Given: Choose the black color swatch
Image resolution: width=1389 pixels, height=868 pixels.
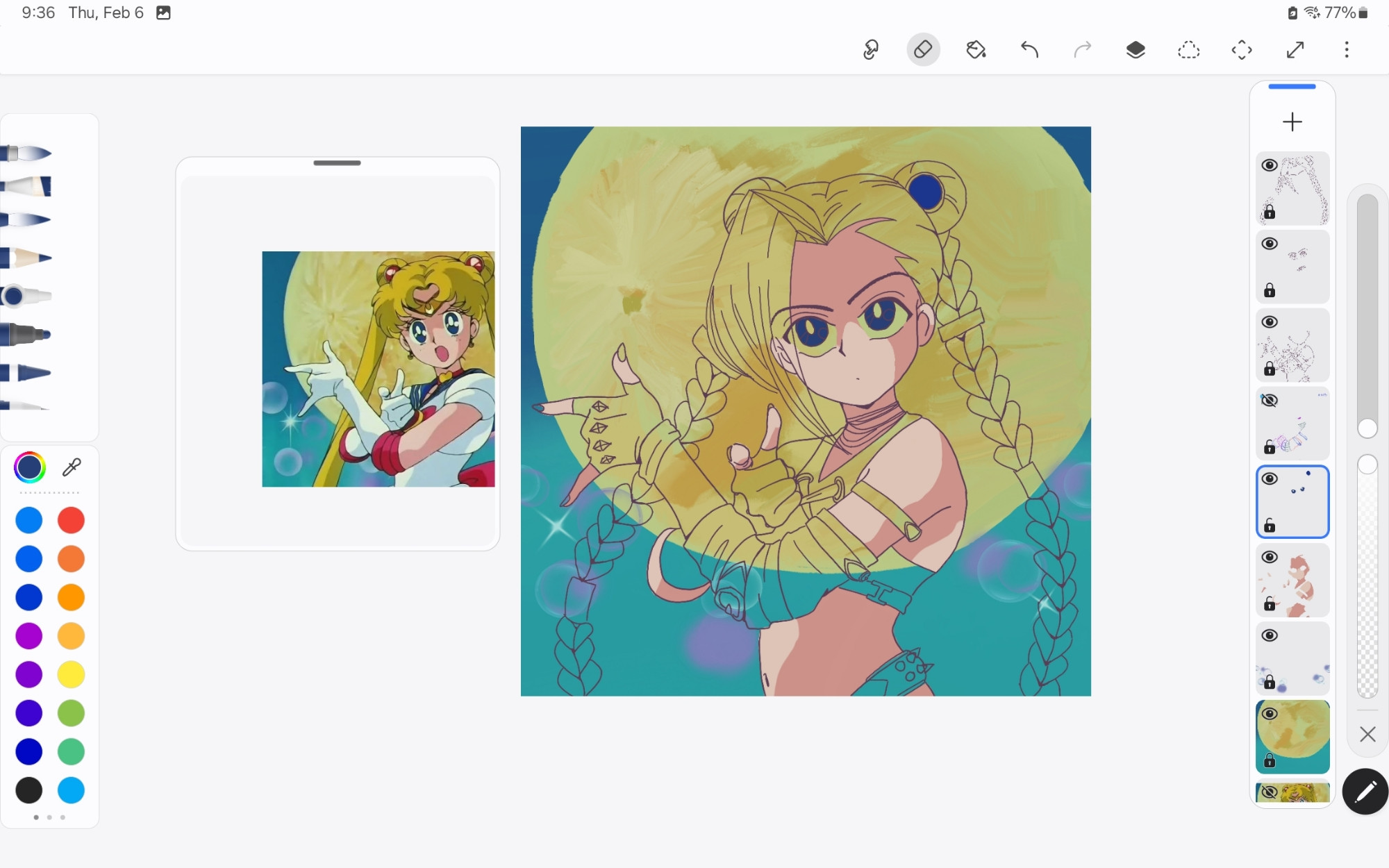Looking at the screenshot, I should pos(29,790).
